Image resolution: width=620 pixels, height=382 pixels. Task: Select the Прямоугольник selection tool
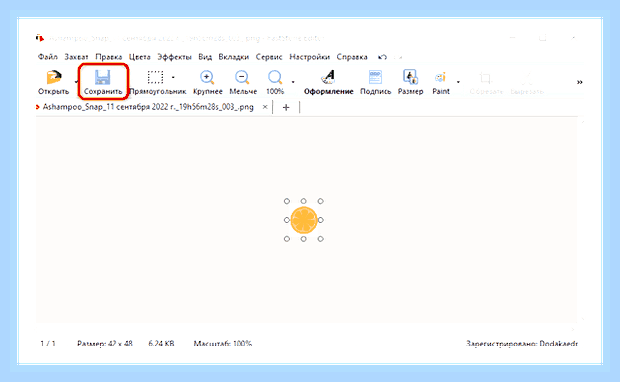pos(155,78)
